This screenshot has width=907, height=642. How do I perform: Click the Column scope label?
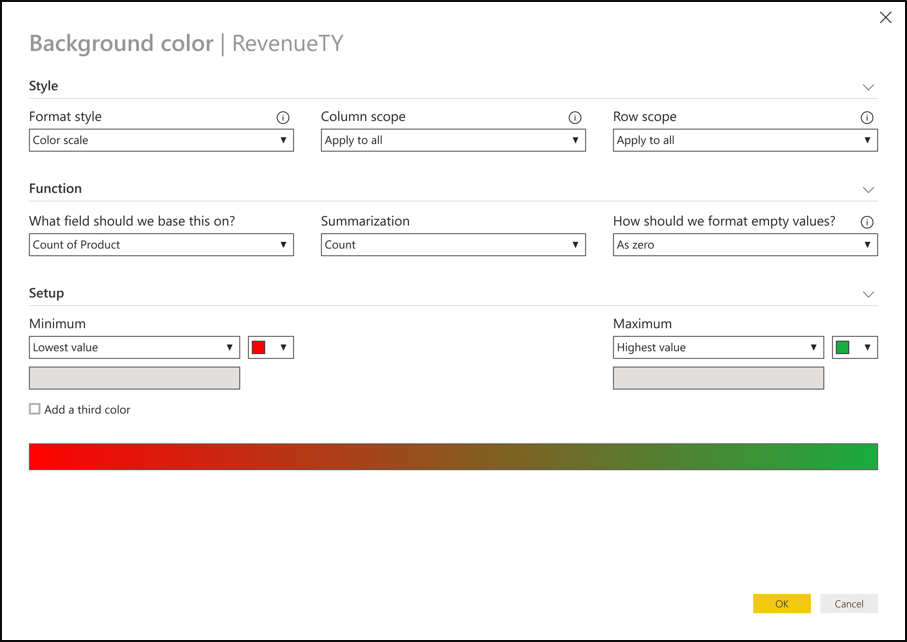[x=363, y=117]
